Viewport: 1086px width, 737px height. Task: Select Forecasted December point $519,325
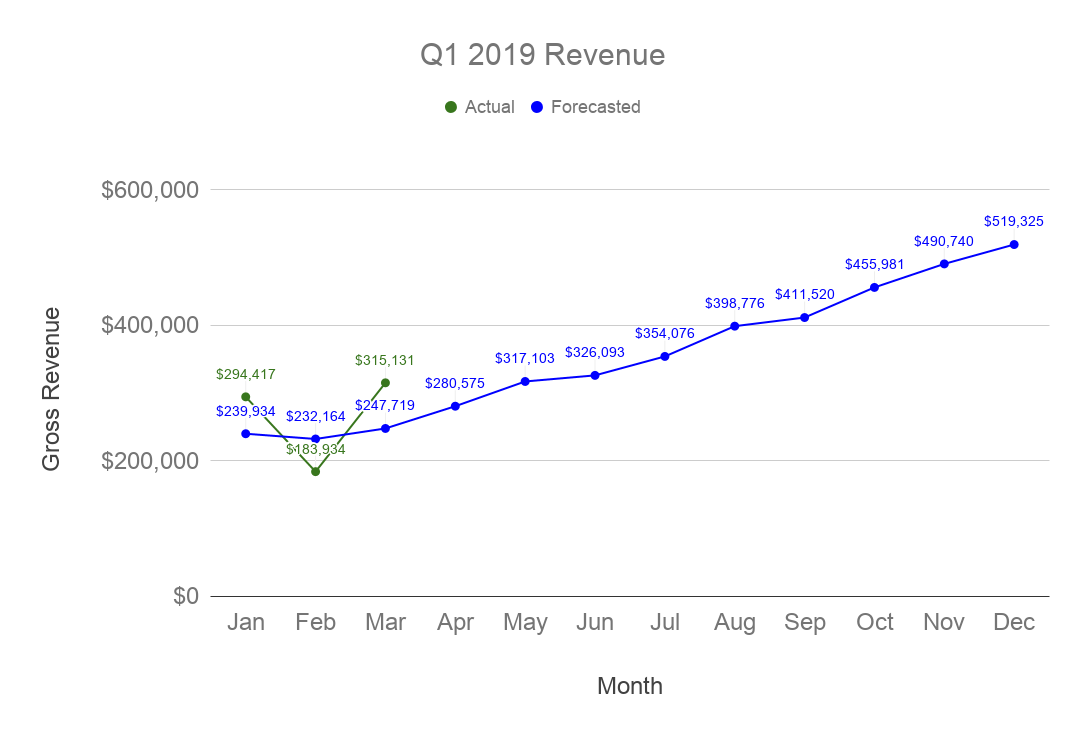click(1014, 245)
